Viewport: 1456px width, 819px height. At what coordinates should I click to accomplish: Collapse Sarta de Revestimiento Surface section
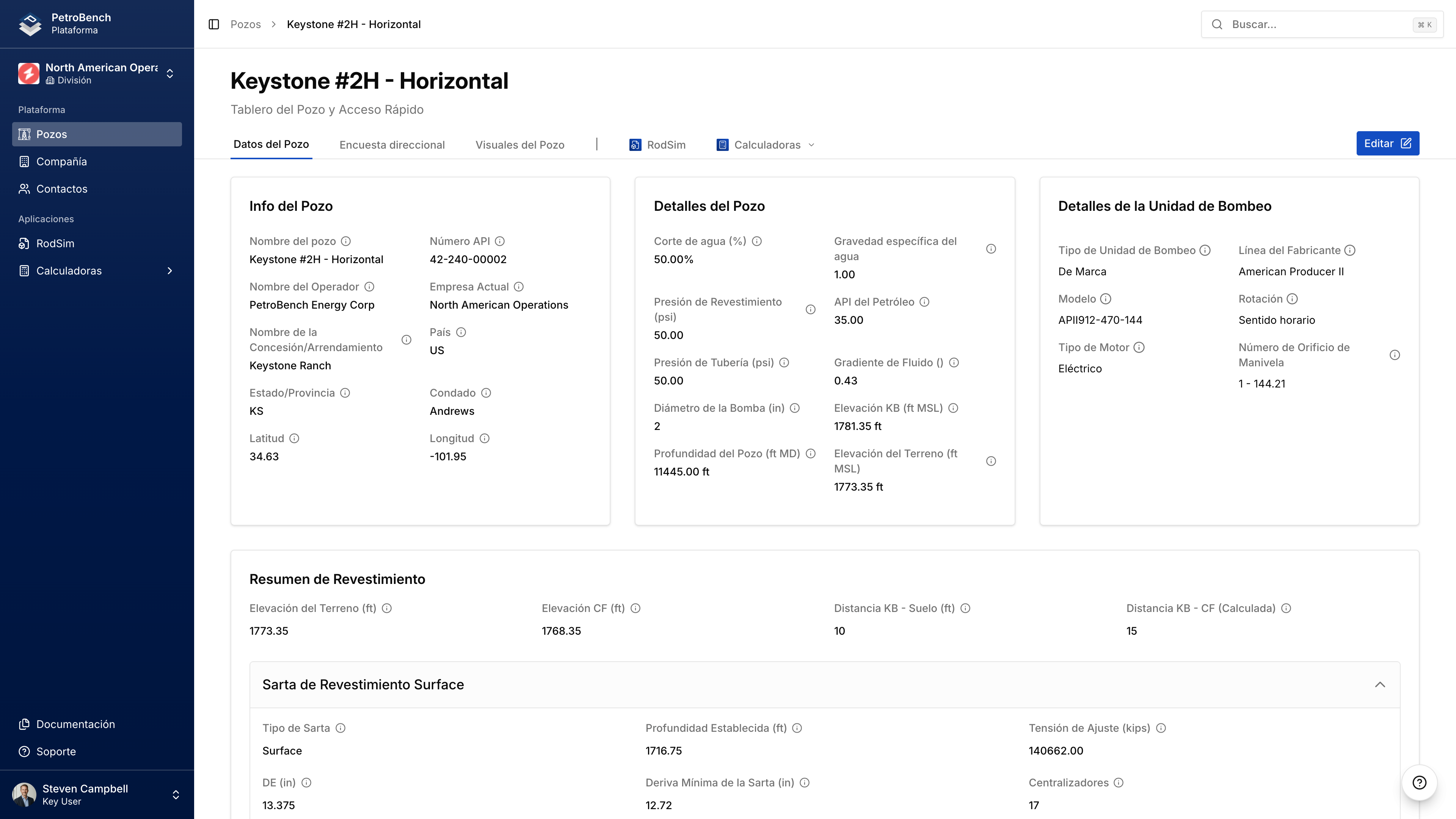[x=1380, y=685]
